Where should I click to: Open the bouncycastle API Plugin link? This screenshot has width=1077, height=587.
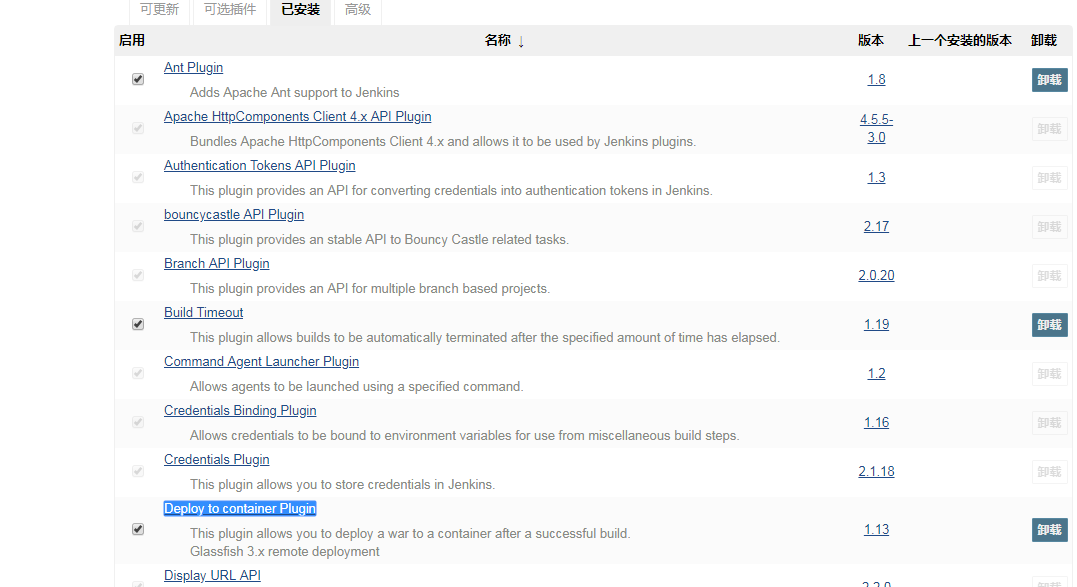pos(234,214)
